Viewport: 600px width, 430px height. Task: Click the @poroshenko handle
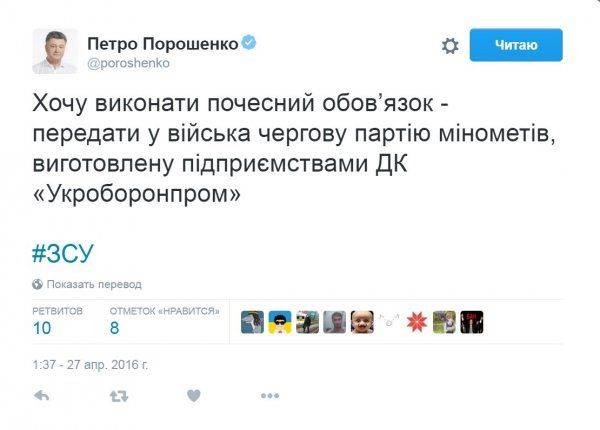point(128,62)
